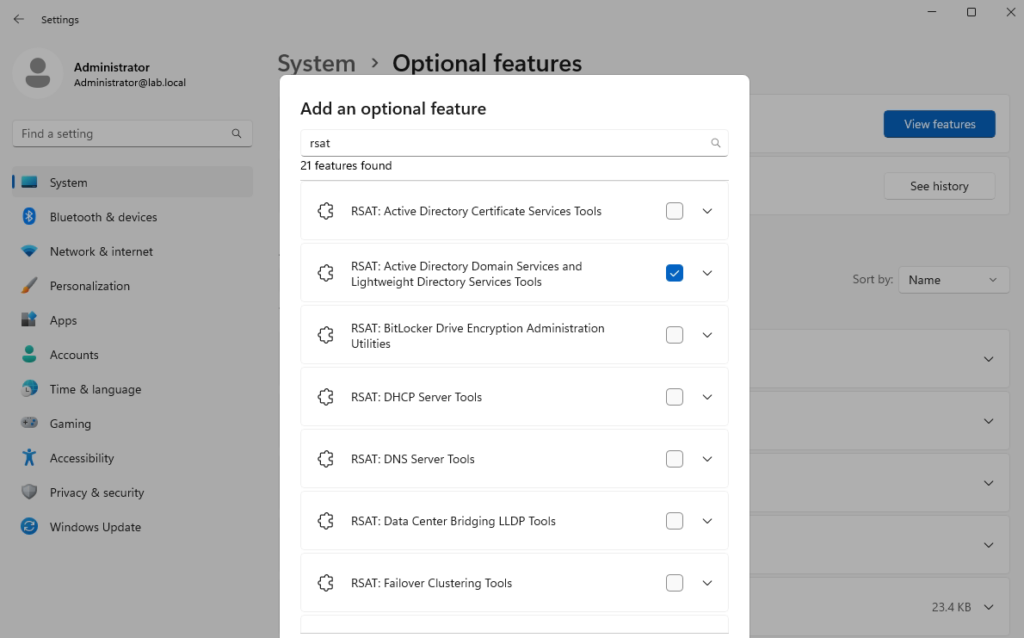This screenshot has width=1024, height=638.
Task: Check the BitLocker Drive Encryption Utilities box
Action: click(x=675, y=335)
